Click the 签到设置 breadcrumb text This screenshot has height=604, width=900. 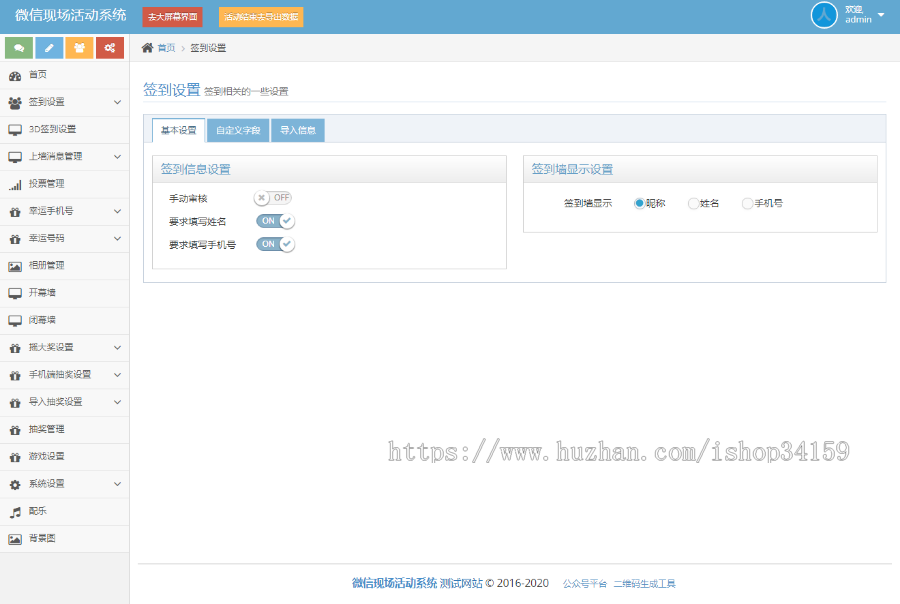coord(208,48)
